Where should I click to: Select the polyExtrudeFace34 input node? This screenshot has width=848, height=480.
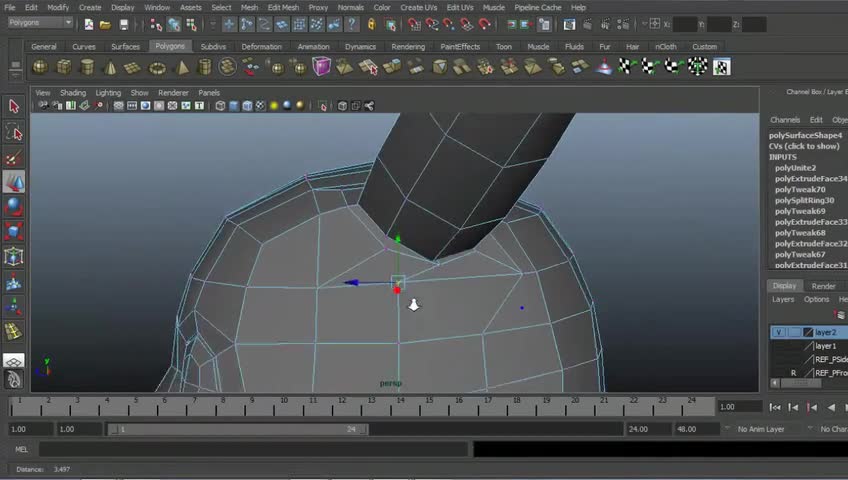click(810, 179)
